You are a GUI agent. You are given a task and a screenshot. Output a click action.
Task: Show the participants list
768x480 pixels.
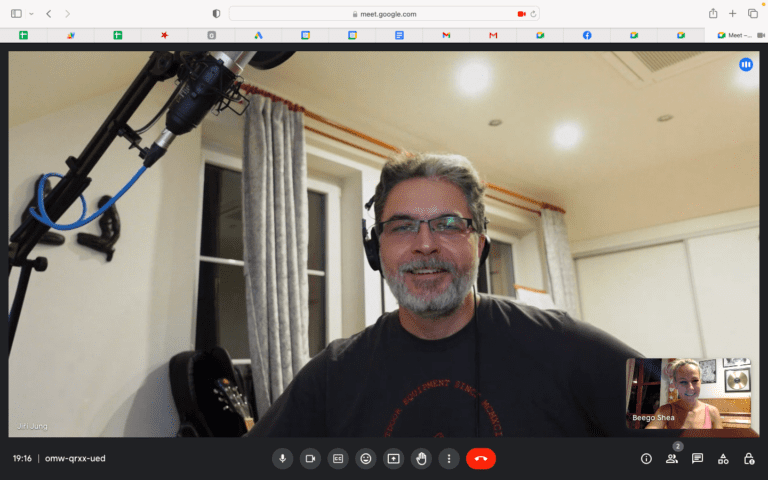tap(672, 458)
